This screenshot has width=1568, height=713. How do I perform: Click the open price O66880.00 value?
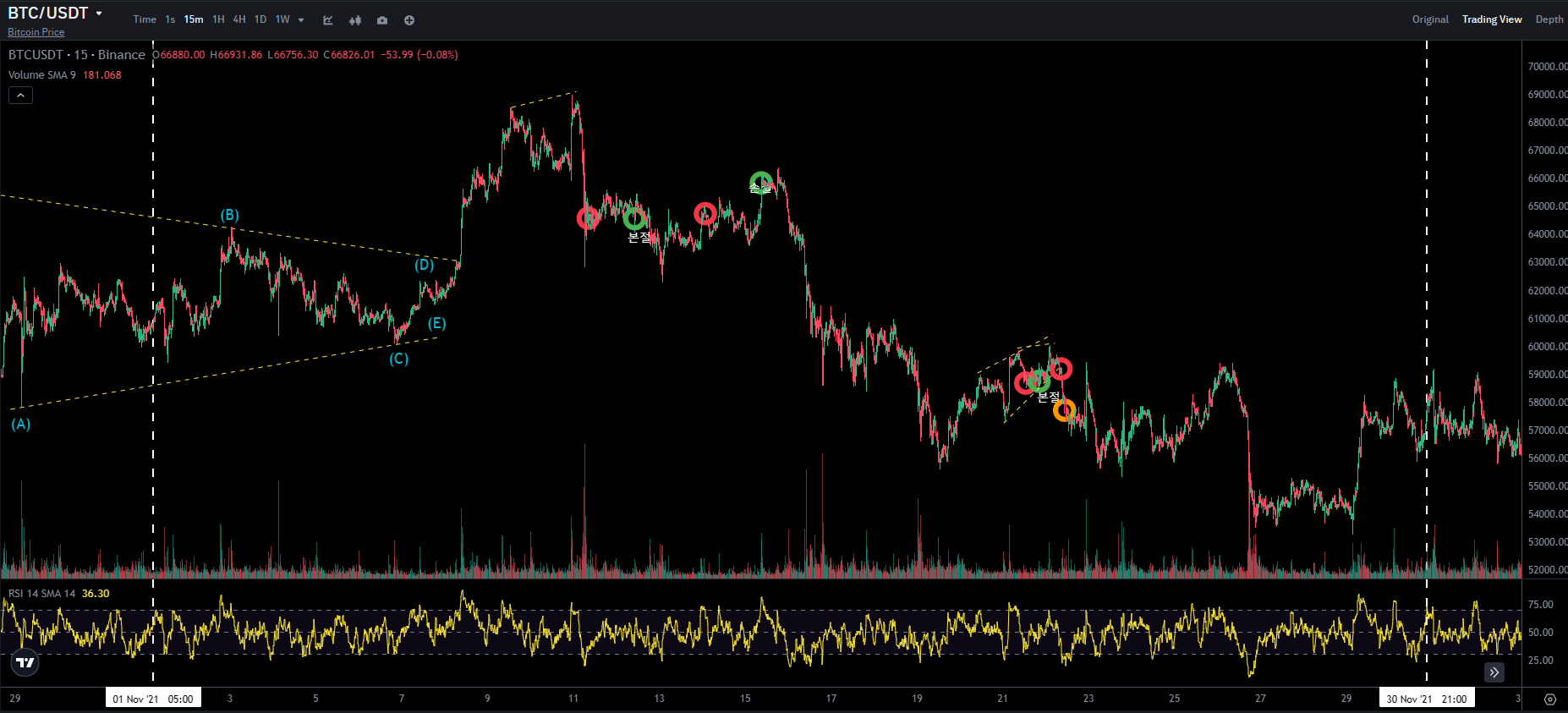(x=180, y=55)
